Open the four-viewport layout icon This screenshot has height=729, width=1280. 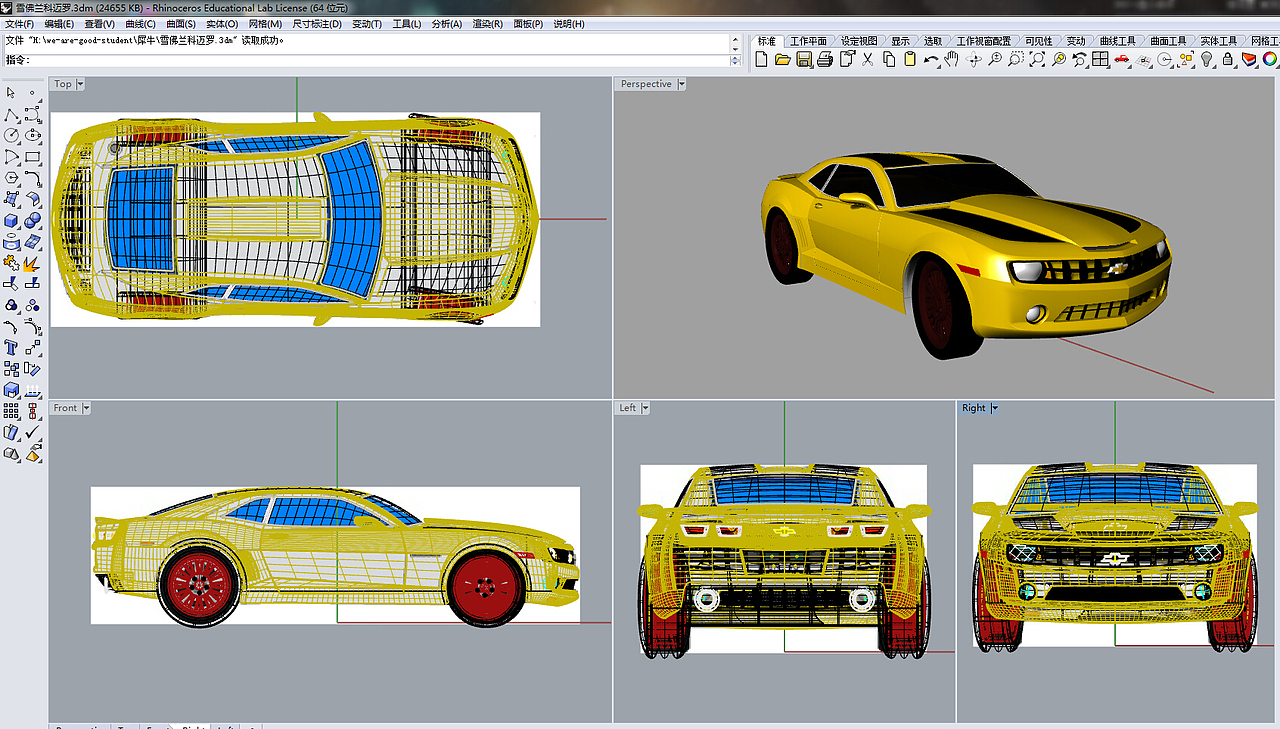[1101, 60]
